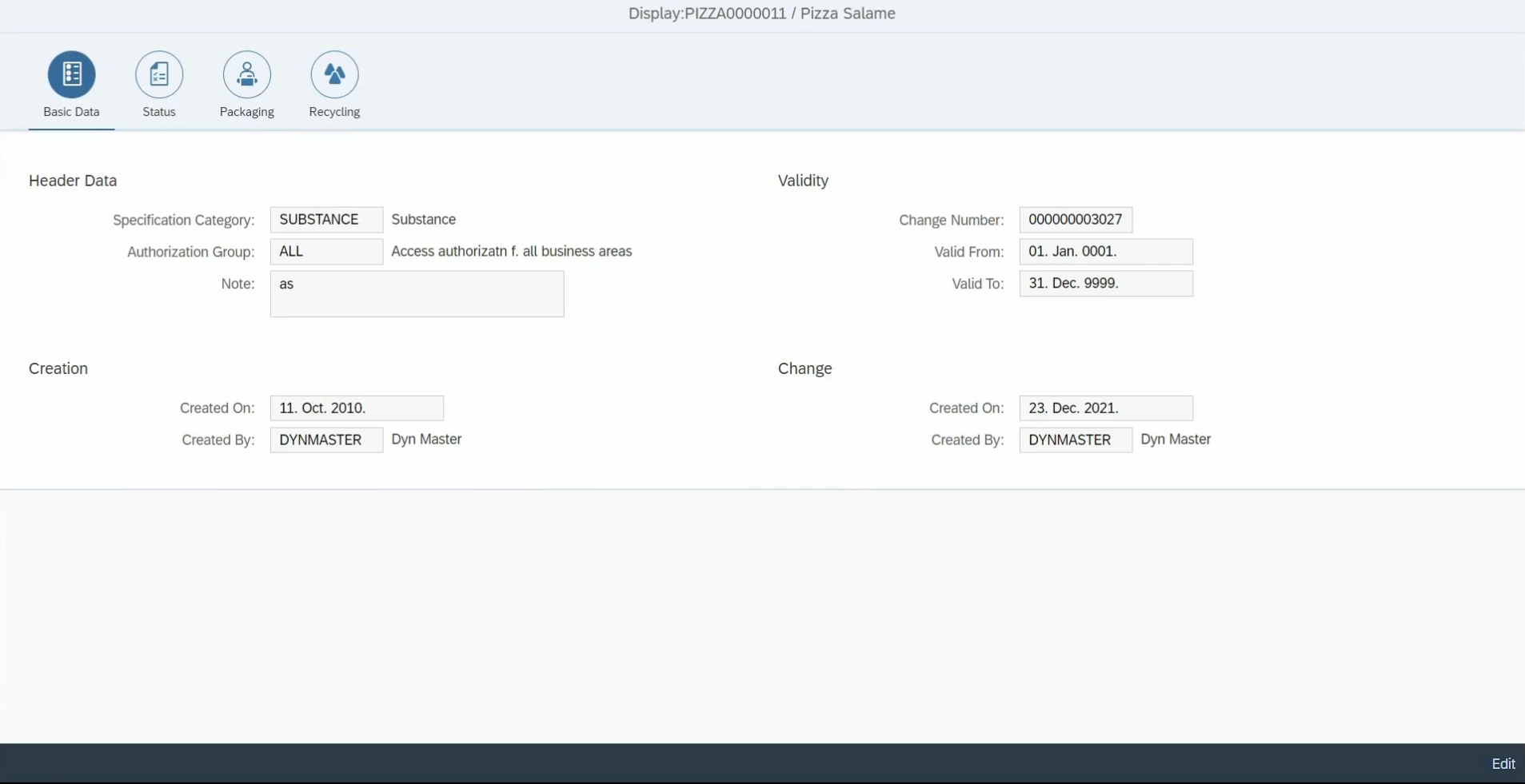
Task: Click the Authorization Group field ALL
Action: pyautogui.click(x=326, y=252)
